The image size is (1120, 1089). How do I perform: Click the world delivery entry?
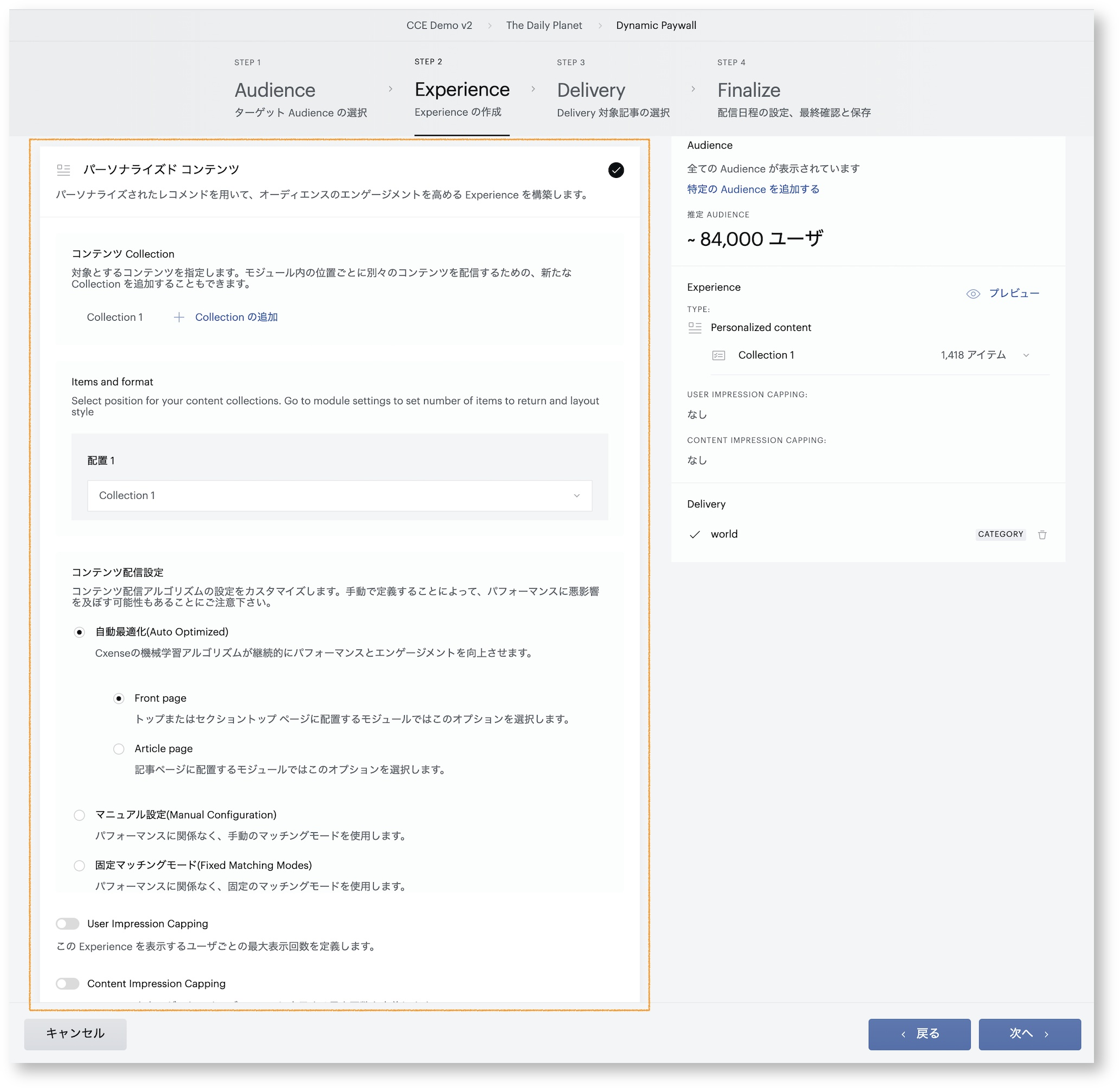click(724, 534)
